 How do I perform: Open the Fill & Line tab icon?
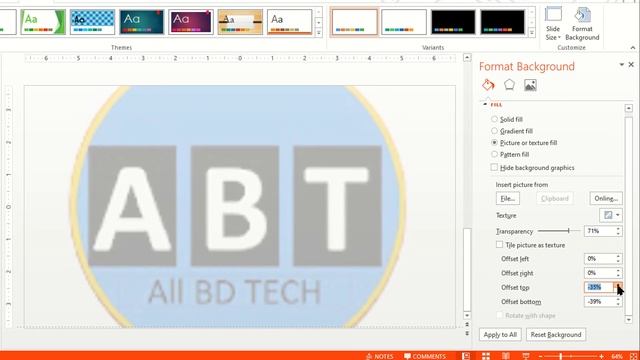[488, 85]
